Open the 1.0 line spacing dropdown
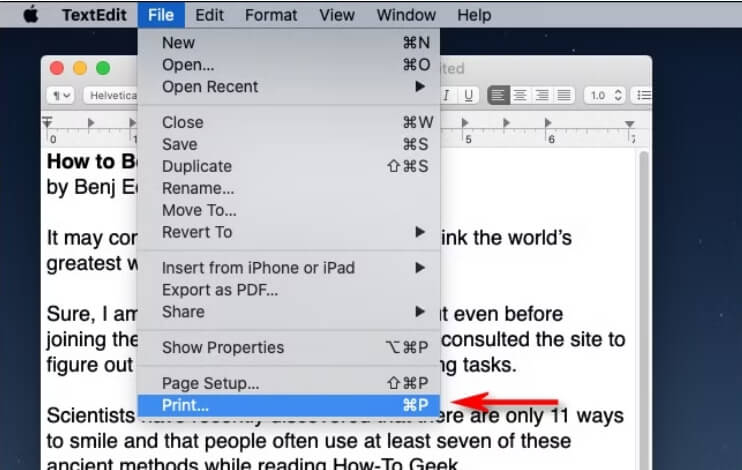This screenshot has height=470, width=742. (605, 96)
